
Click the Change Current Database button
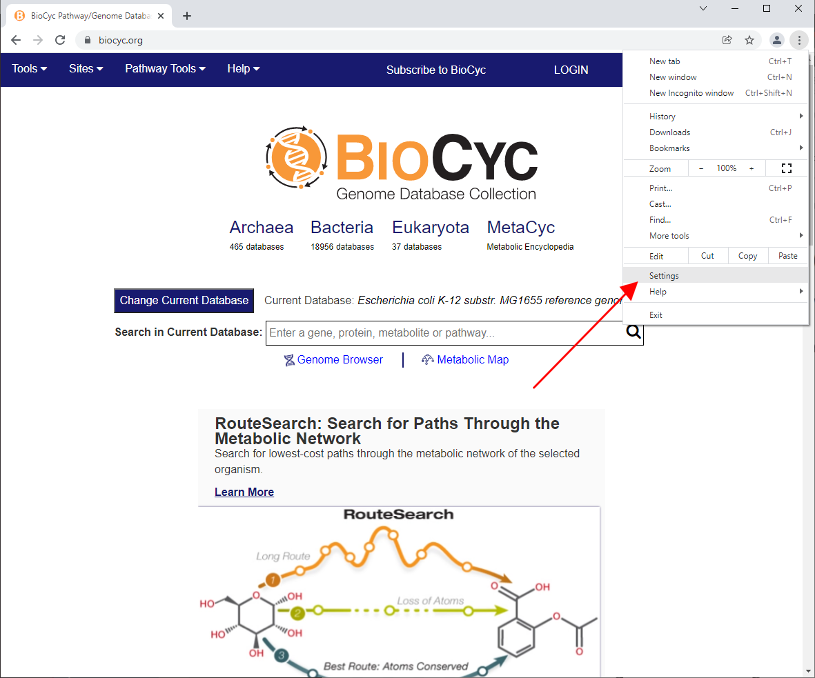click(184, 300)
